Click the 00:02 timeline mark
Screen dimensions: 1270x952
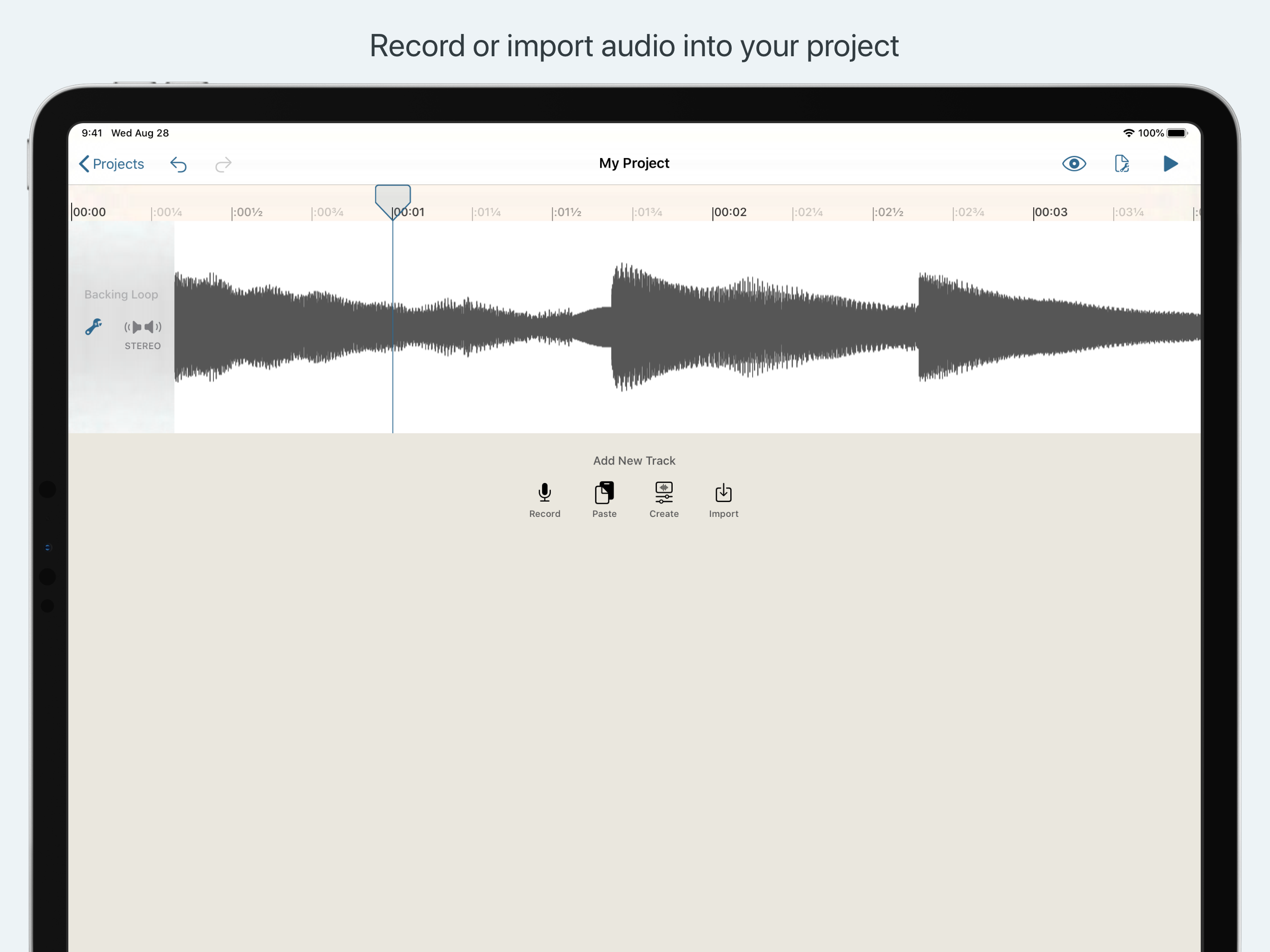[x=729, y=212]
